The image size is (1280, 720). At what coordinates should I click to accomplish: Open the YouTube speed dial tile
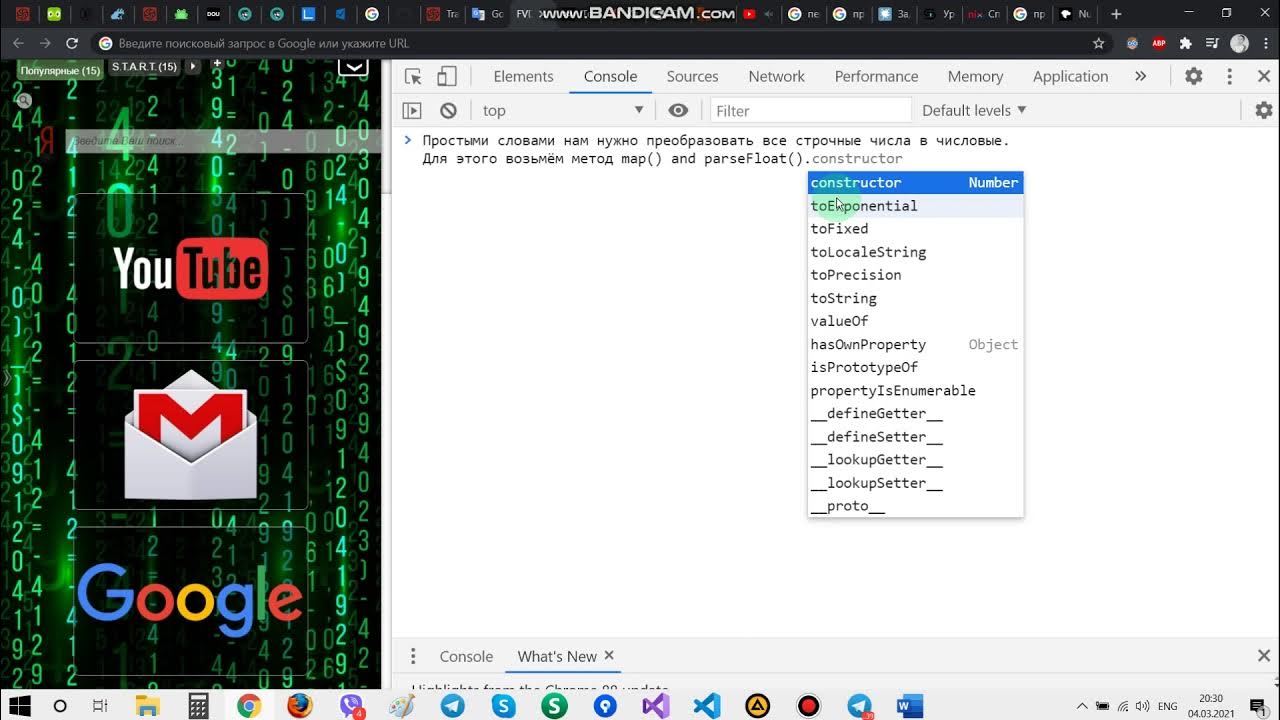[x=190, y=268]
